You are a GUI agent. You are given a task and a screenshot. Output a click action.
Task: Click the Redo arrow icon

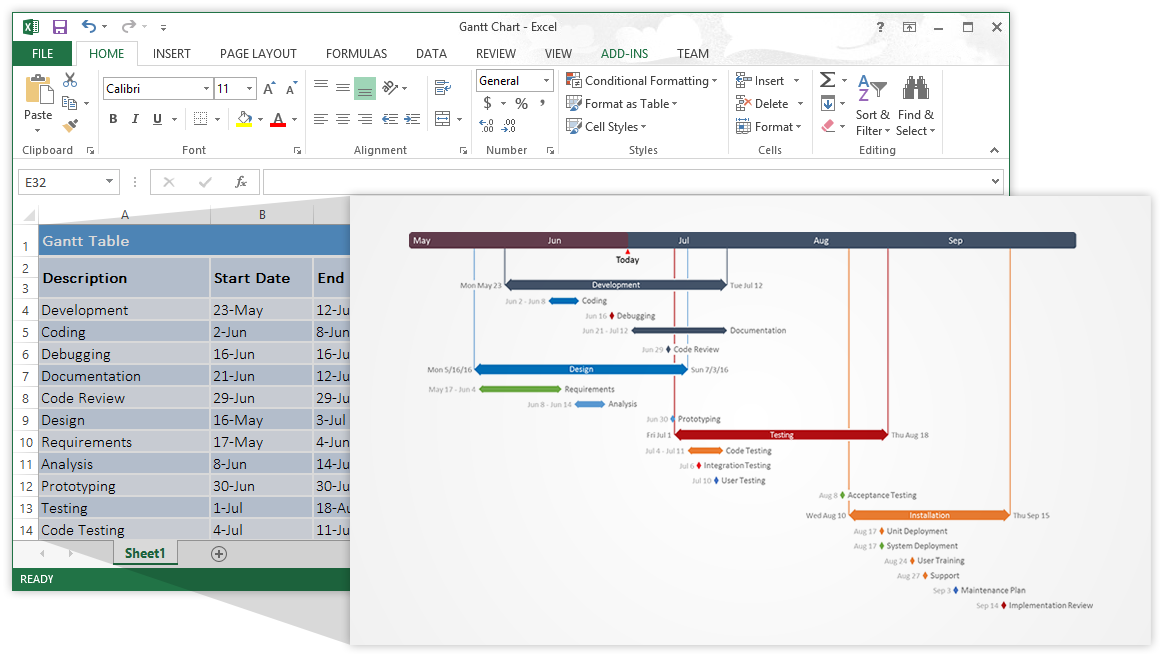(x=128, y=27)
